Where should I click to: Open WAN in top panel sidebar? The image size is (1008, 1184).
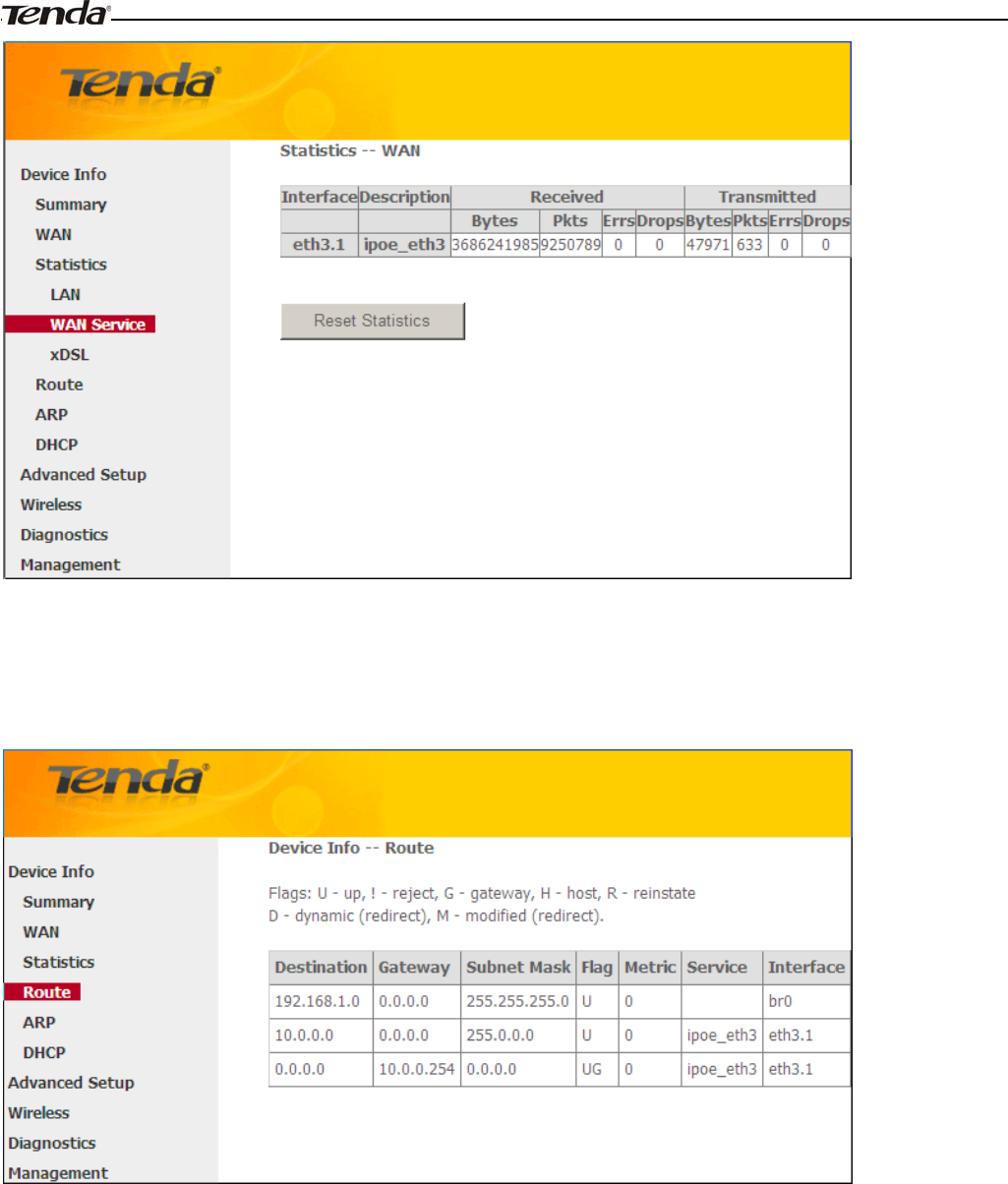tap(53, 235)
